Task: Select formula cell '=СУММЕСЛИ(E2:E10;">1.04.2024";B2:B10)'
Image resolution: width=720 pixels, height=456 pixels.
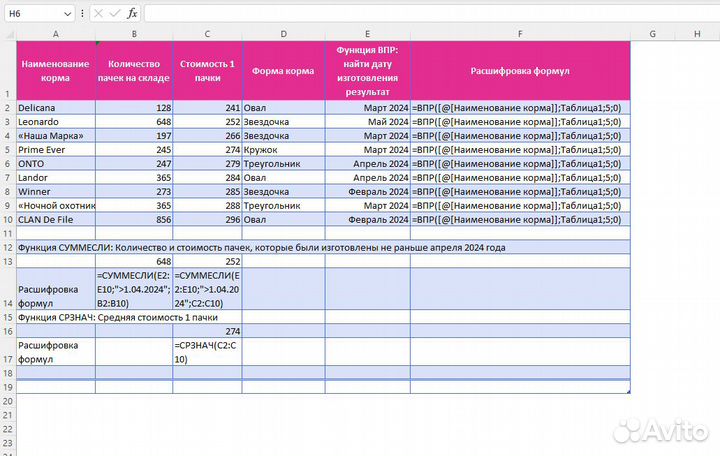Action: (134, 289)
